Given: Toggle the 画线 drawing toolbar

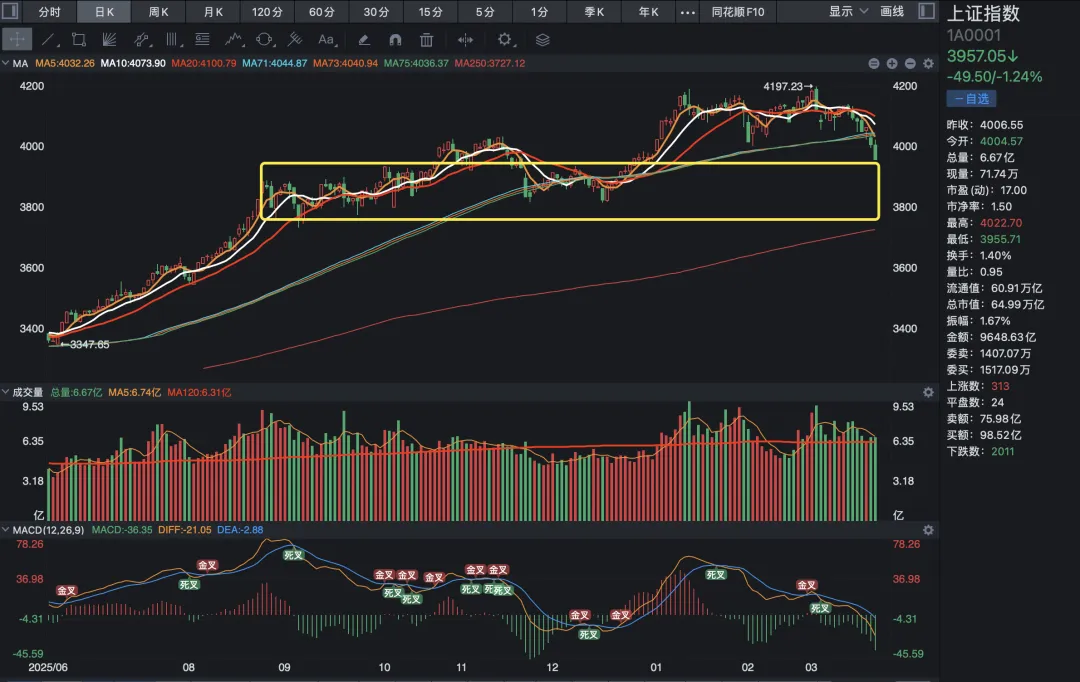Looking at the screenshot, I should [892, 12].
